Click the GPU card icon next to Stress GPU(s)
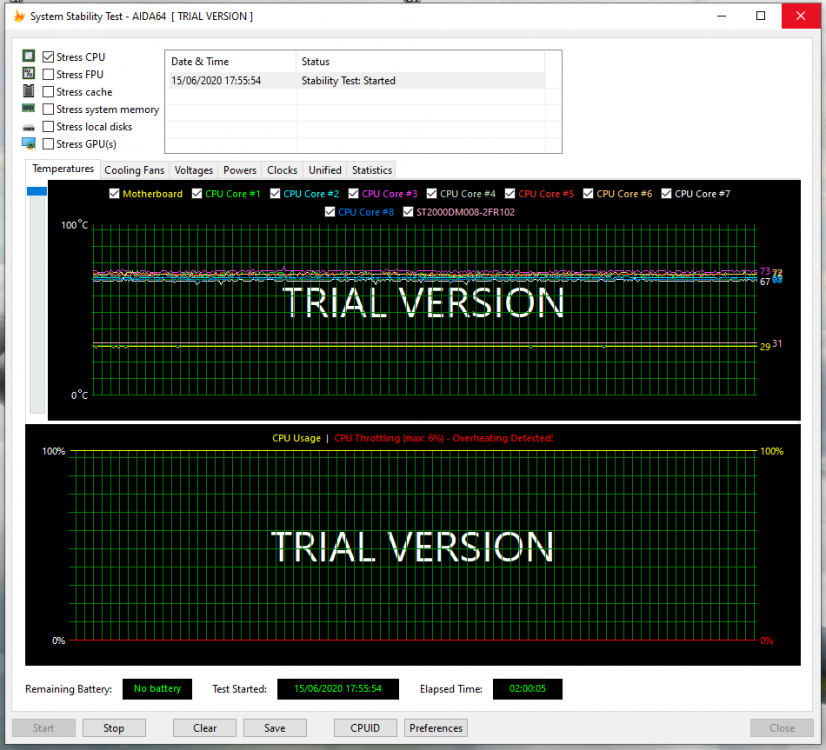The image size is (826, 750). (x=27, y=142)
